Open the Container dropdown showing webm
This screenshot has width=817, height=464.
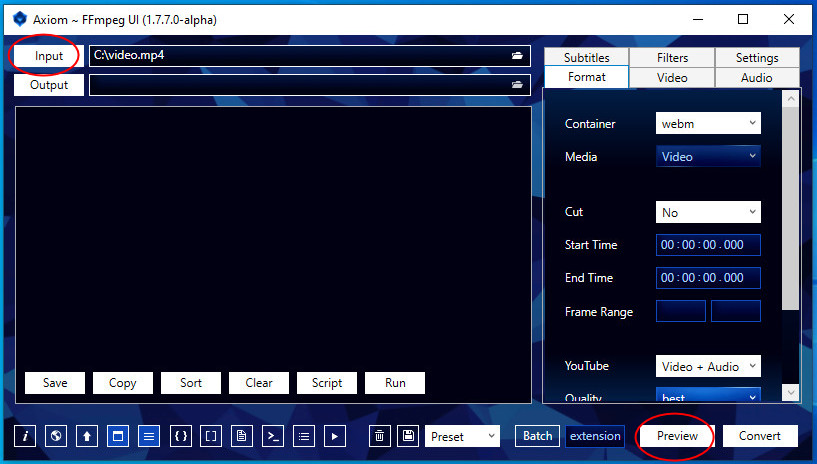point(708,123)
